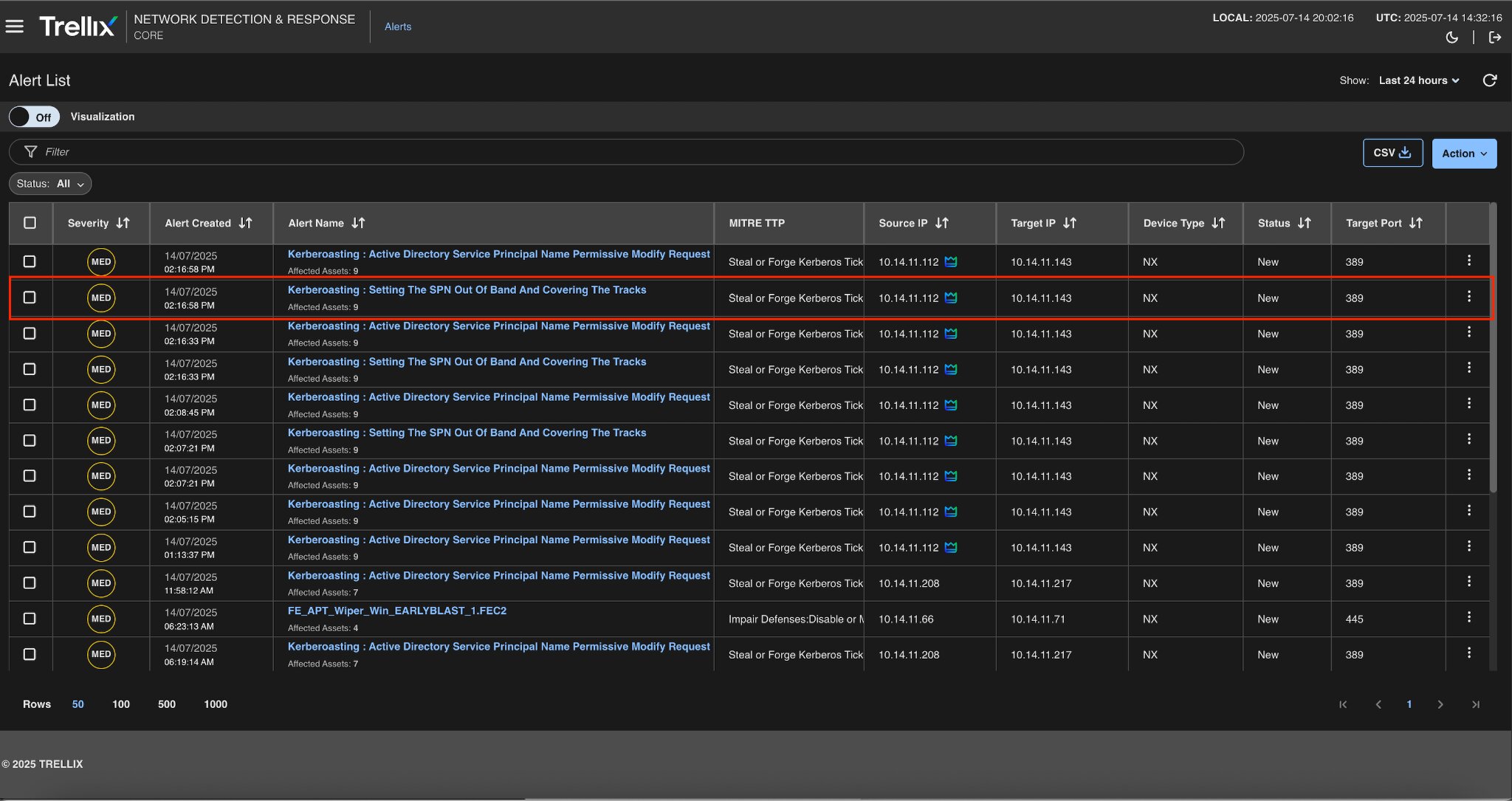Select the highlighted second alert's checkbox
The image size is (1512, 801).
click(30, 298)
